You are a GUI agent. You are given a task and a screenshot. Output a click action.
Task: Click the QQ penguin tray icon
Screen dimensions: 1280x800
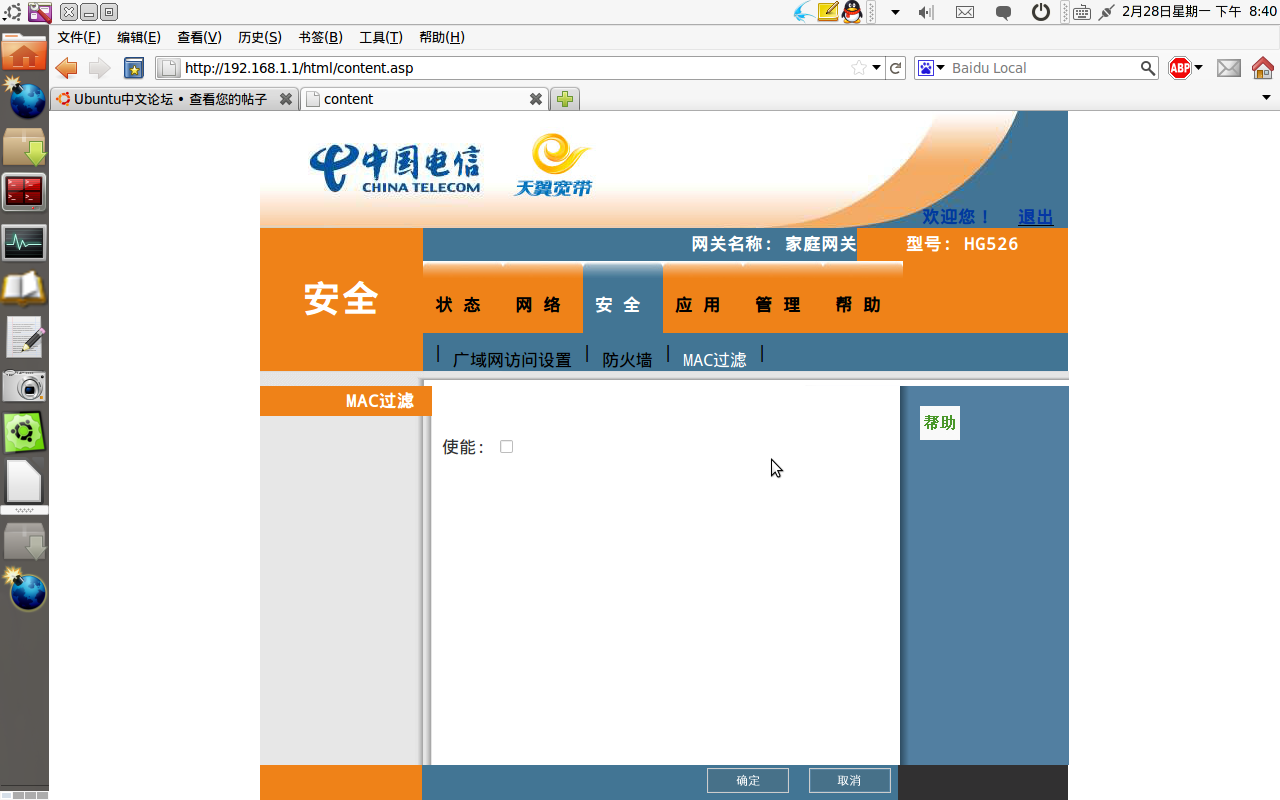(x=852, y=12)
